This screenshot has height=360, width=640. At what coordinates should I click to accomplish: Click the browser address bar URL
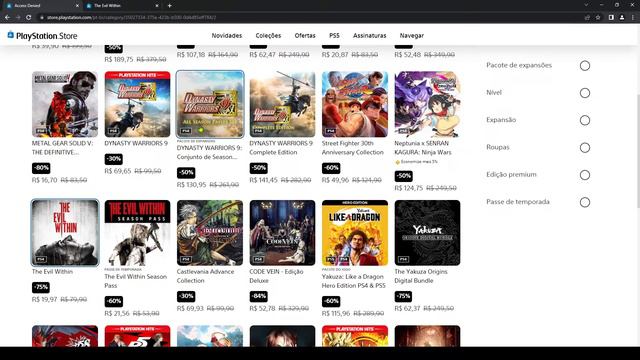(x=131, y=18)
